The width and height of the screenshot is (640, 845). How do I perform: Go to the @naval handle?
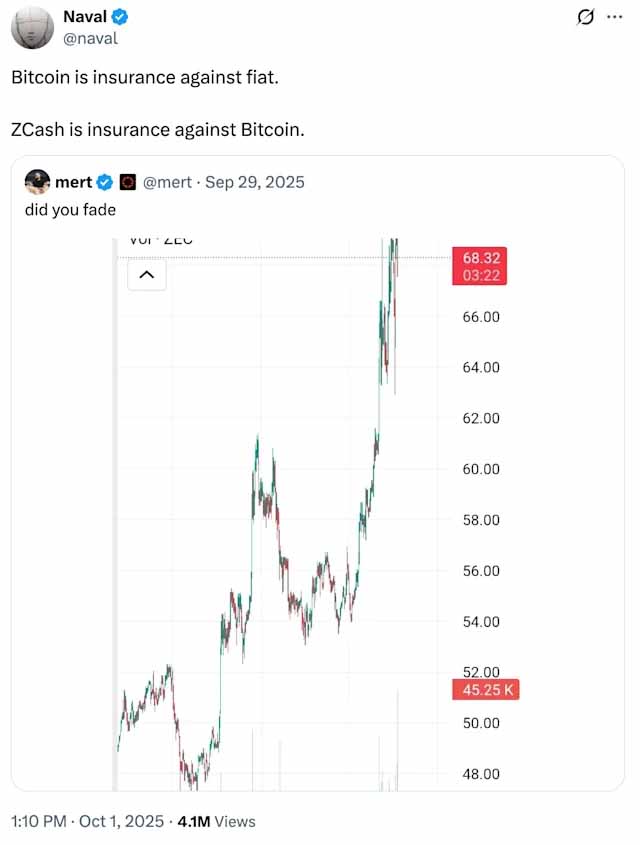[91, 38]
